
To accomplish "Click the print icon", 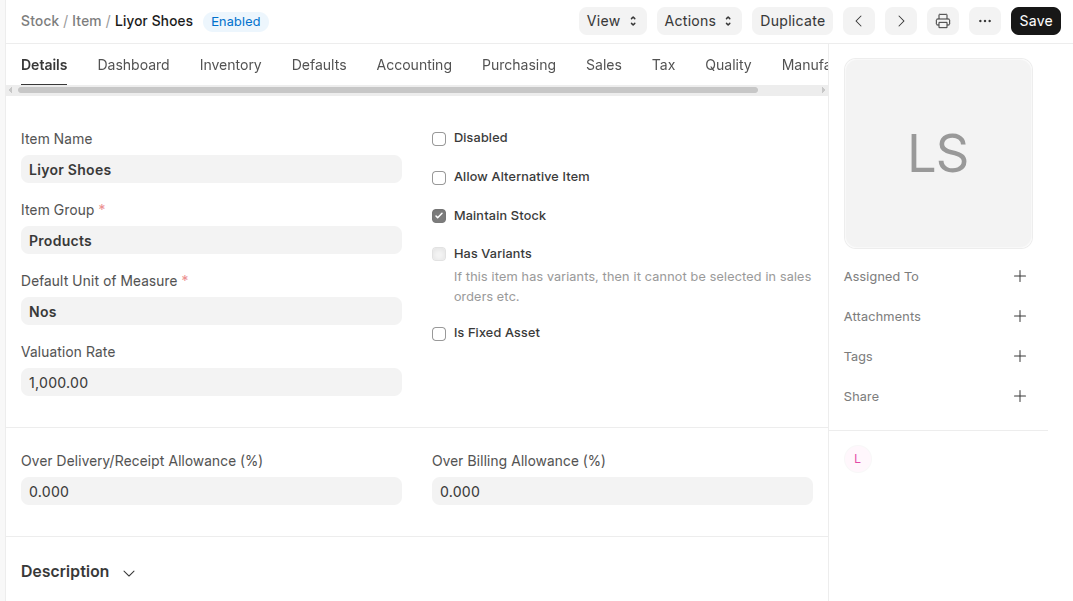I will tap(942, 21).
